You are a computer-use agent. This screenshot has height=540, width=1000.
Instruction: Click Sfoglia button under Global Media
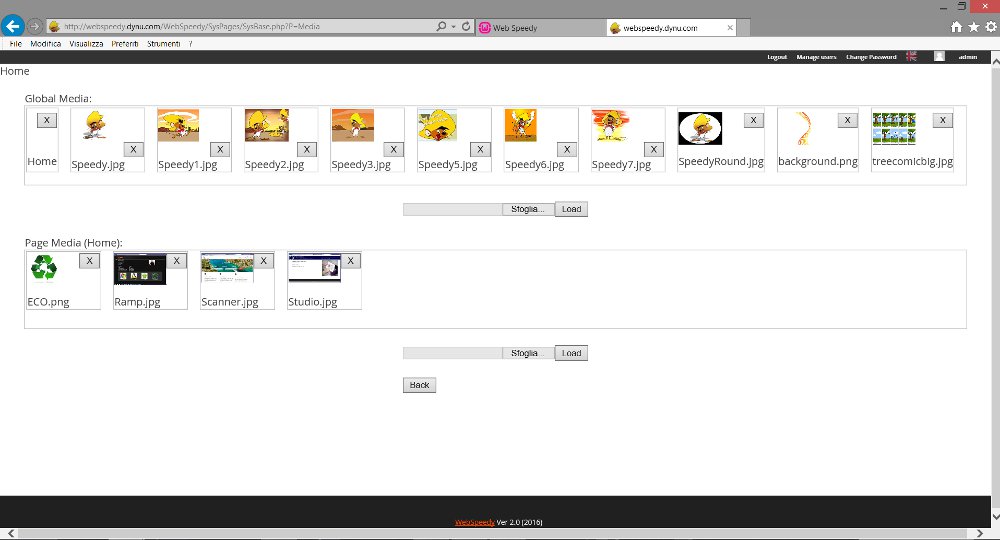point(527,209)
